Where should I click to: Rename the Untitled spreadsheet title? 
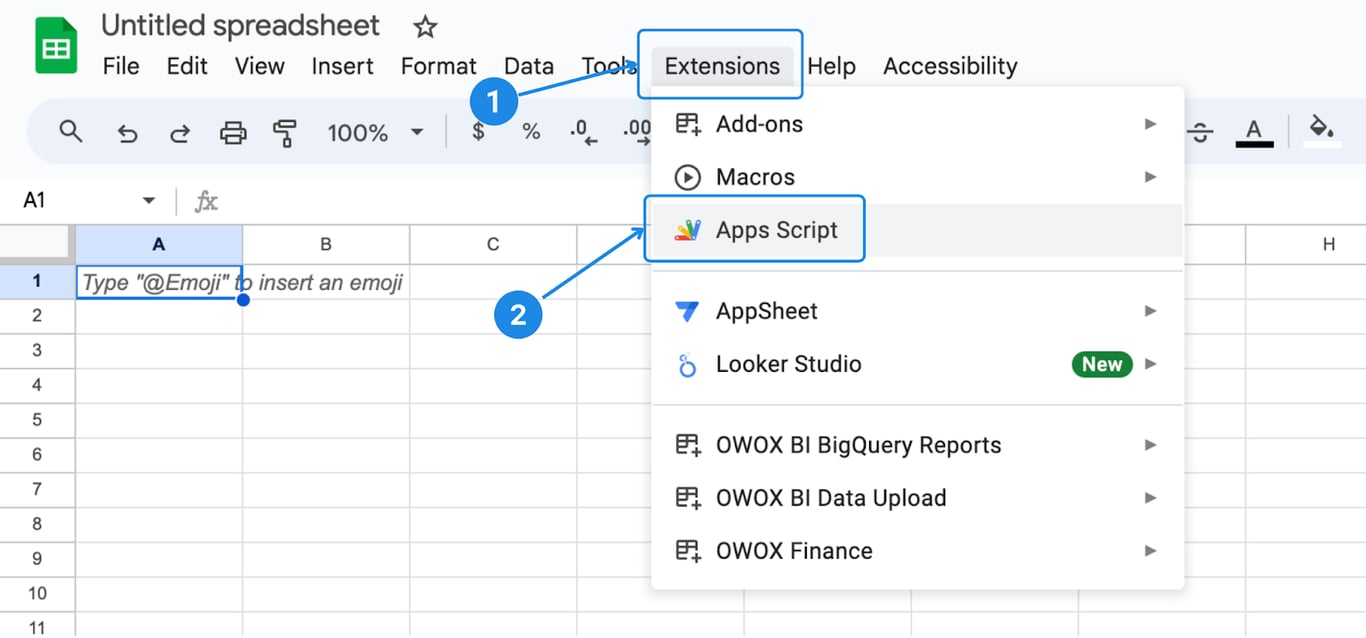(x=240, y=25)
